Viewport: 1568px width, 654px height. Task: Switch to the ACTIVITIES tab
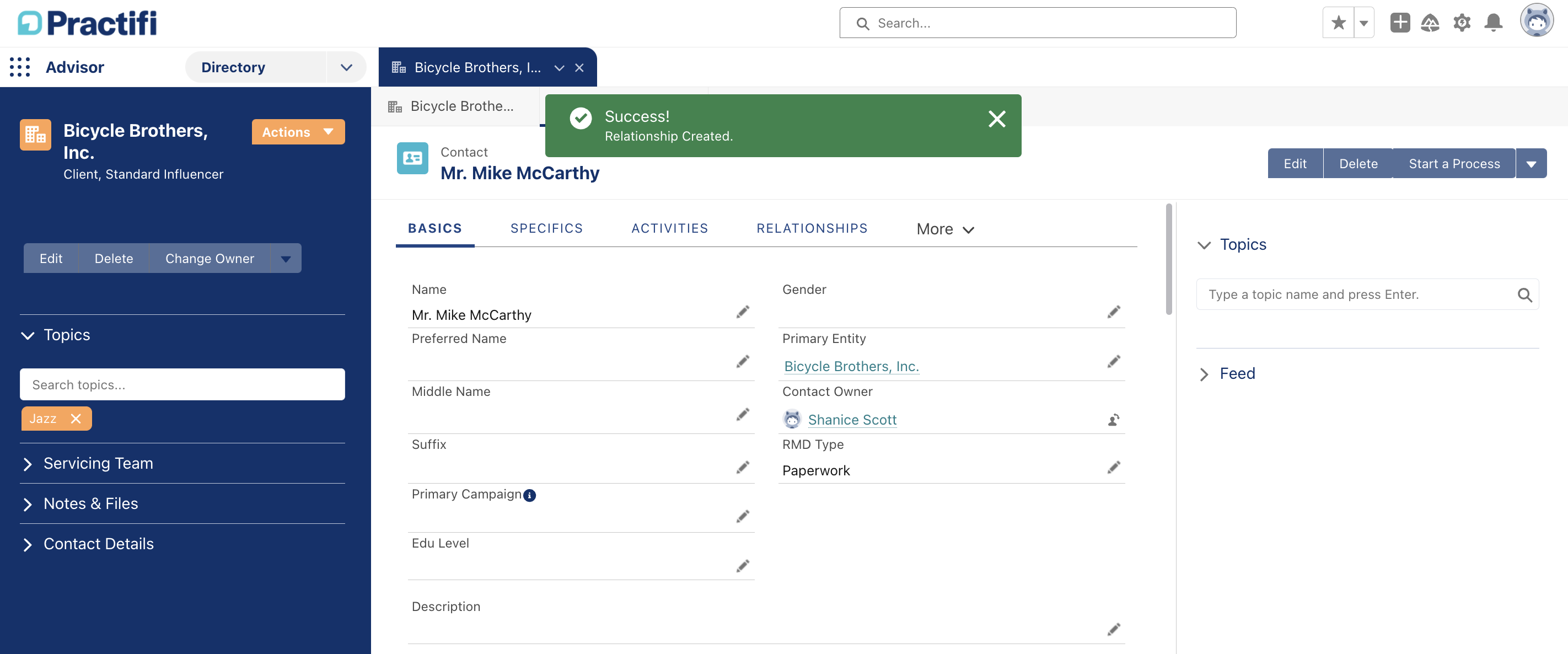tap(669, 229)
